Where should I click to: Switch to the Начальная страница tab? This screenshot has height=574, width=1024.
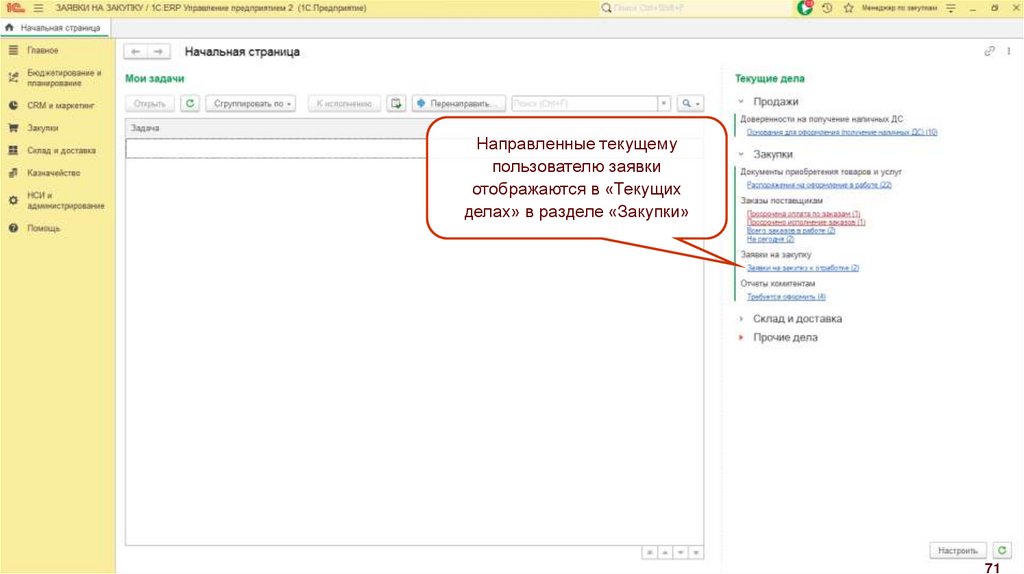[55, 28]
